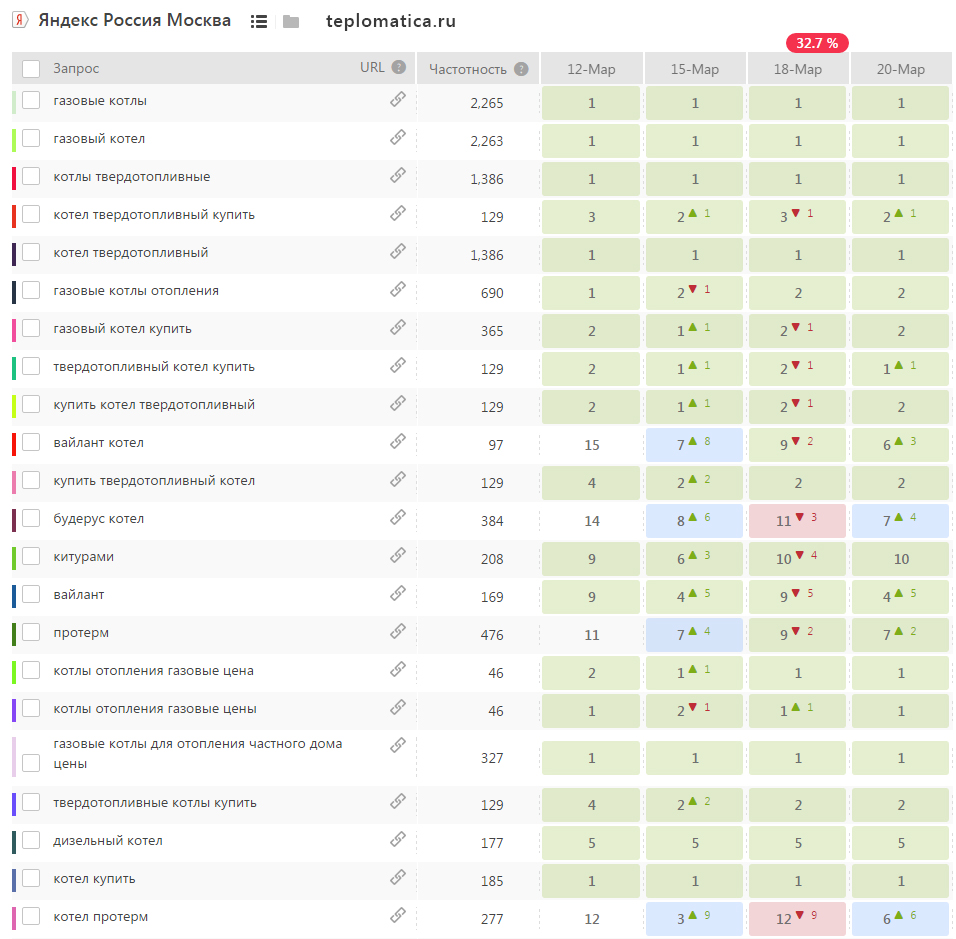
Task: Open URL link icon for вайлант row
Action: tap(398, 593)
